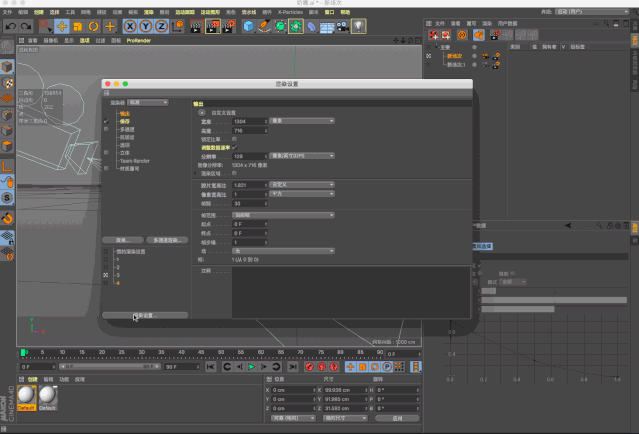Toggle the checkbox under Save in settings list
Image resolution: width=639 pixels, height=434 pixels.
pos(106,129)
